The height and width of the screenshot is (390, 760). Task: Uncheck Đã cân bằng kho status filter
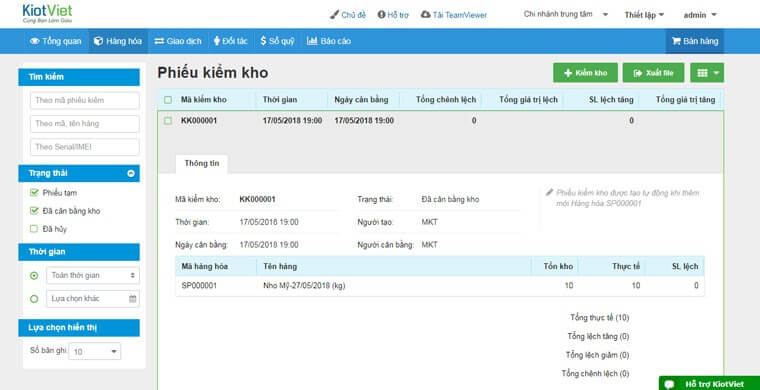coord(34,211)
